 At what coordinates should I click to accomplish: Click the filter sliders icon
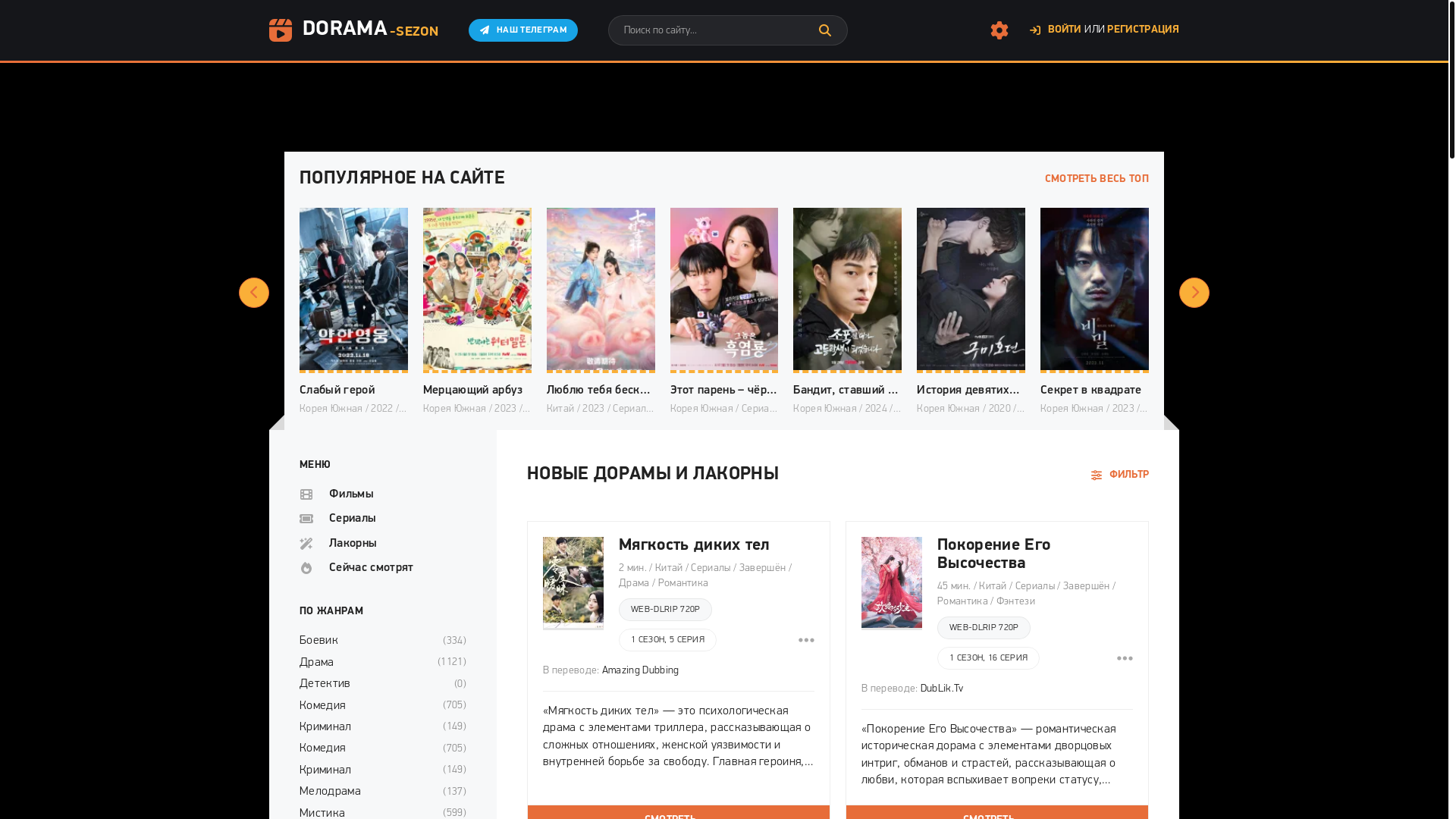click(x=1097, y=475)
